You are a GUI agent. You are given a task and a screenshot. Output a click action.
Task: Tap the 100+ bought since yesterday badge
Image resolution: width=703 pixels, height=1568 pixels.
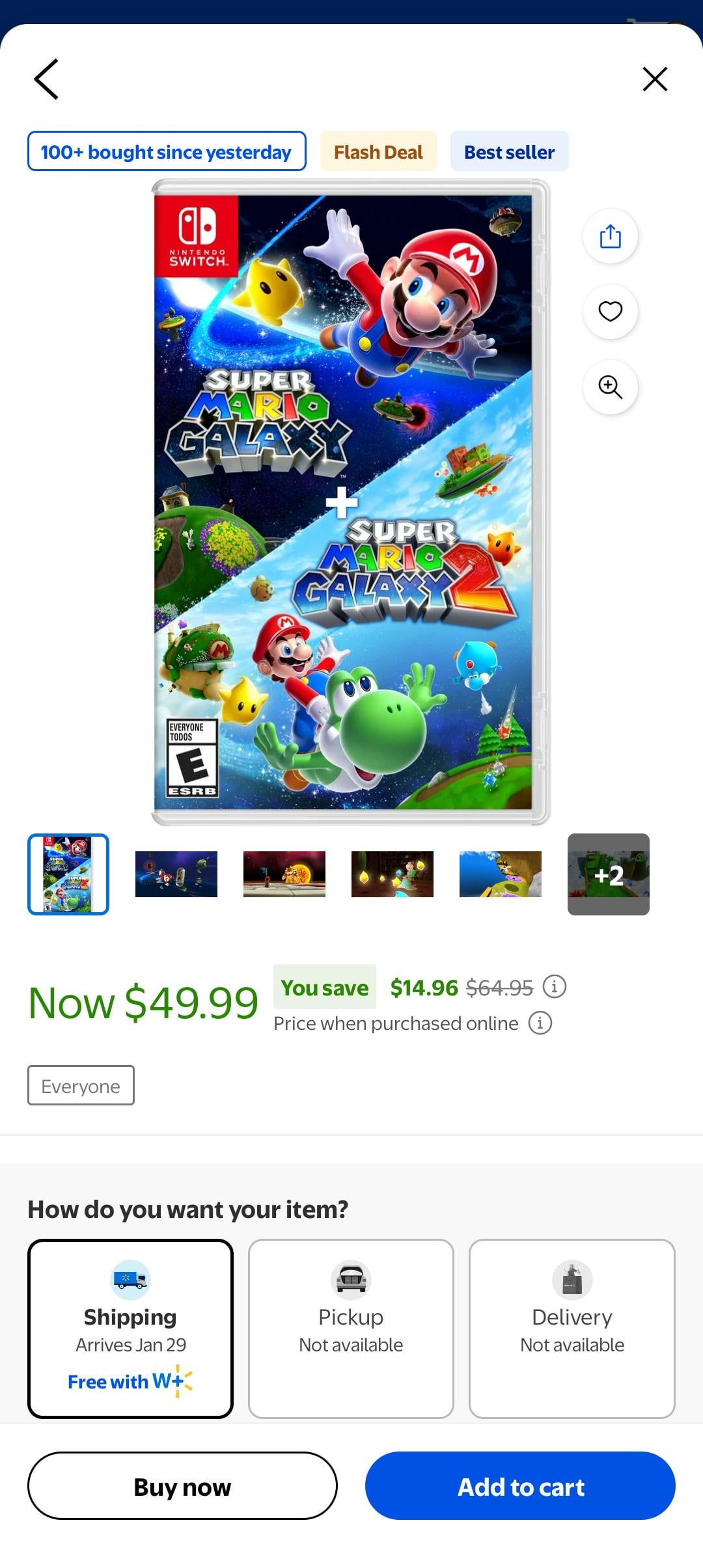click(167, 152)
